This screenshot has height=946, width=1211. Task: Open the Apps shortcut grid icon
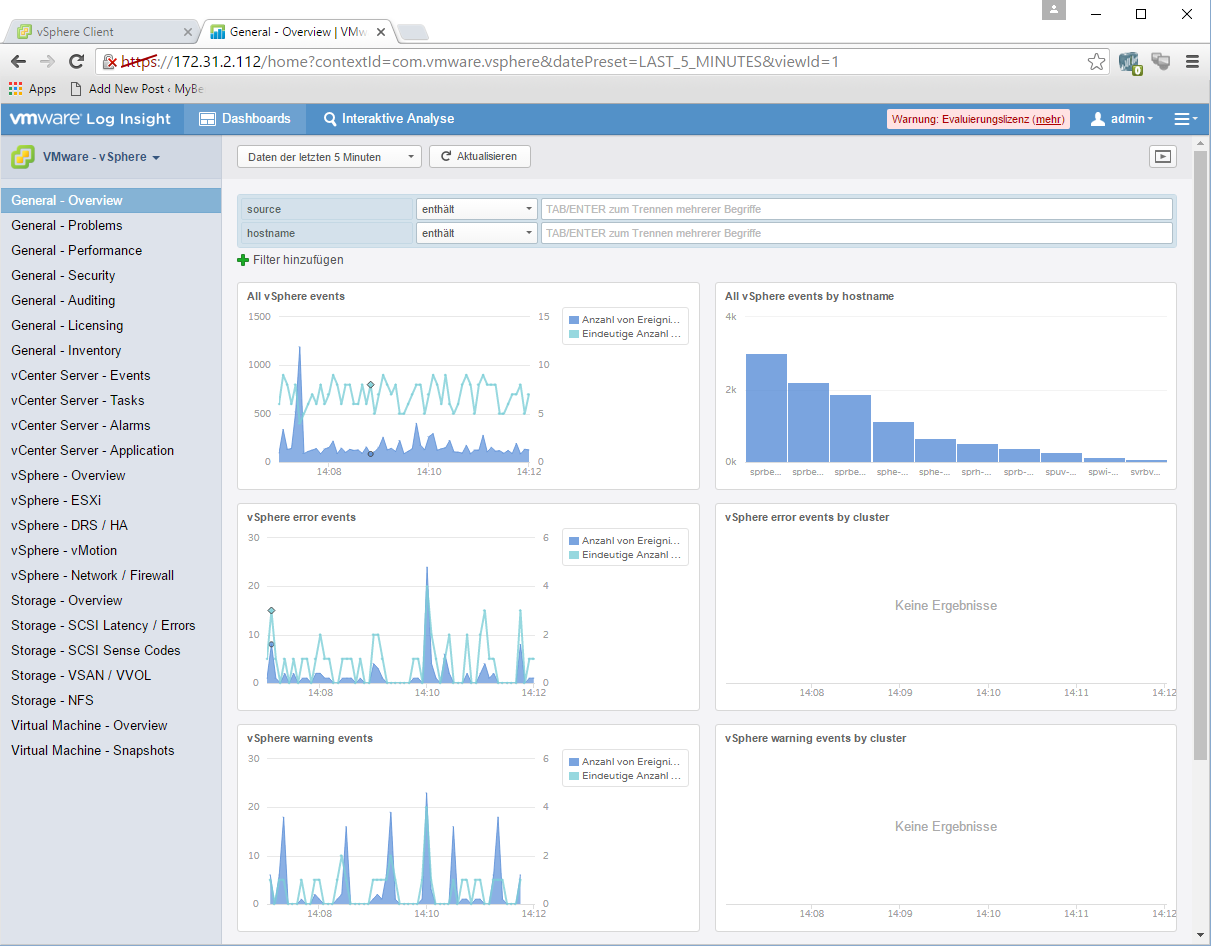pyautogui.click(x=15, y=89)
